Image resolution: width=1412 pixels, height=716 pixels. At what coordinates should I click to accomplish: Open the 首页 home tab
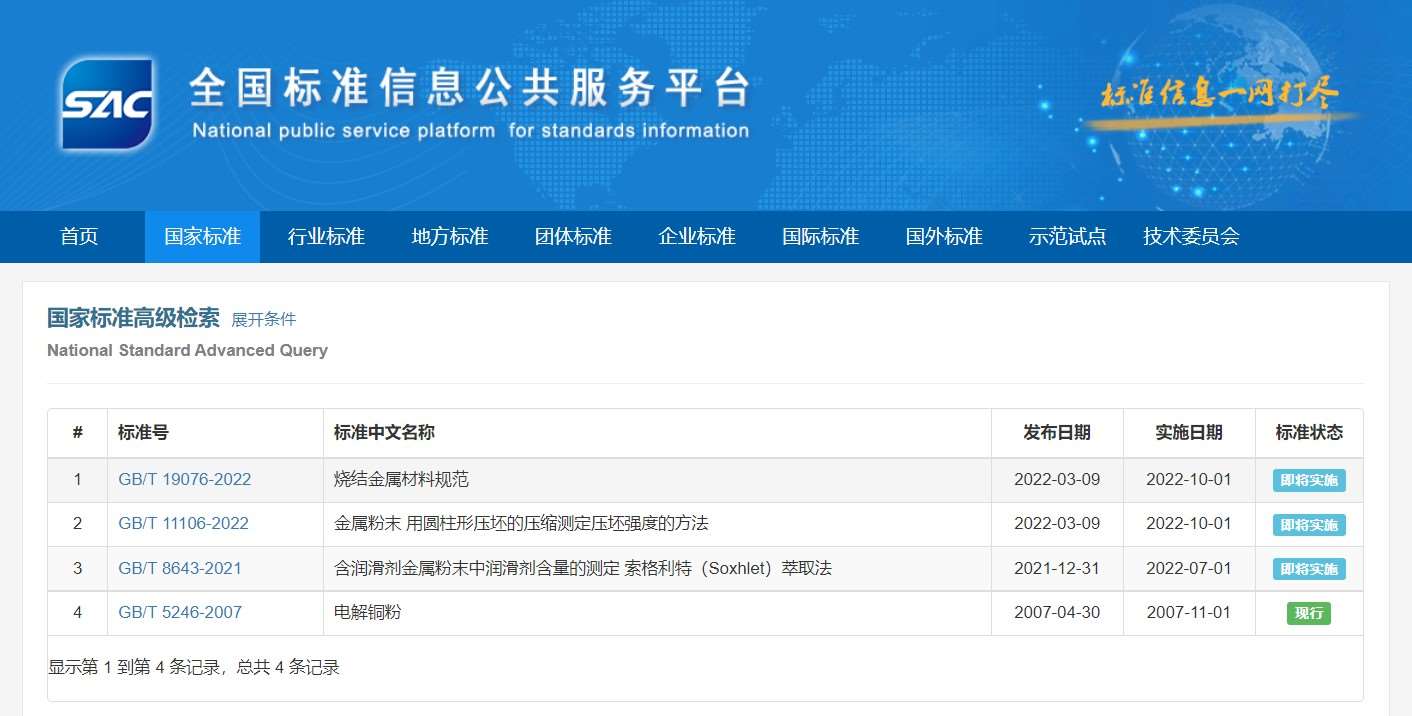(79, 237)
